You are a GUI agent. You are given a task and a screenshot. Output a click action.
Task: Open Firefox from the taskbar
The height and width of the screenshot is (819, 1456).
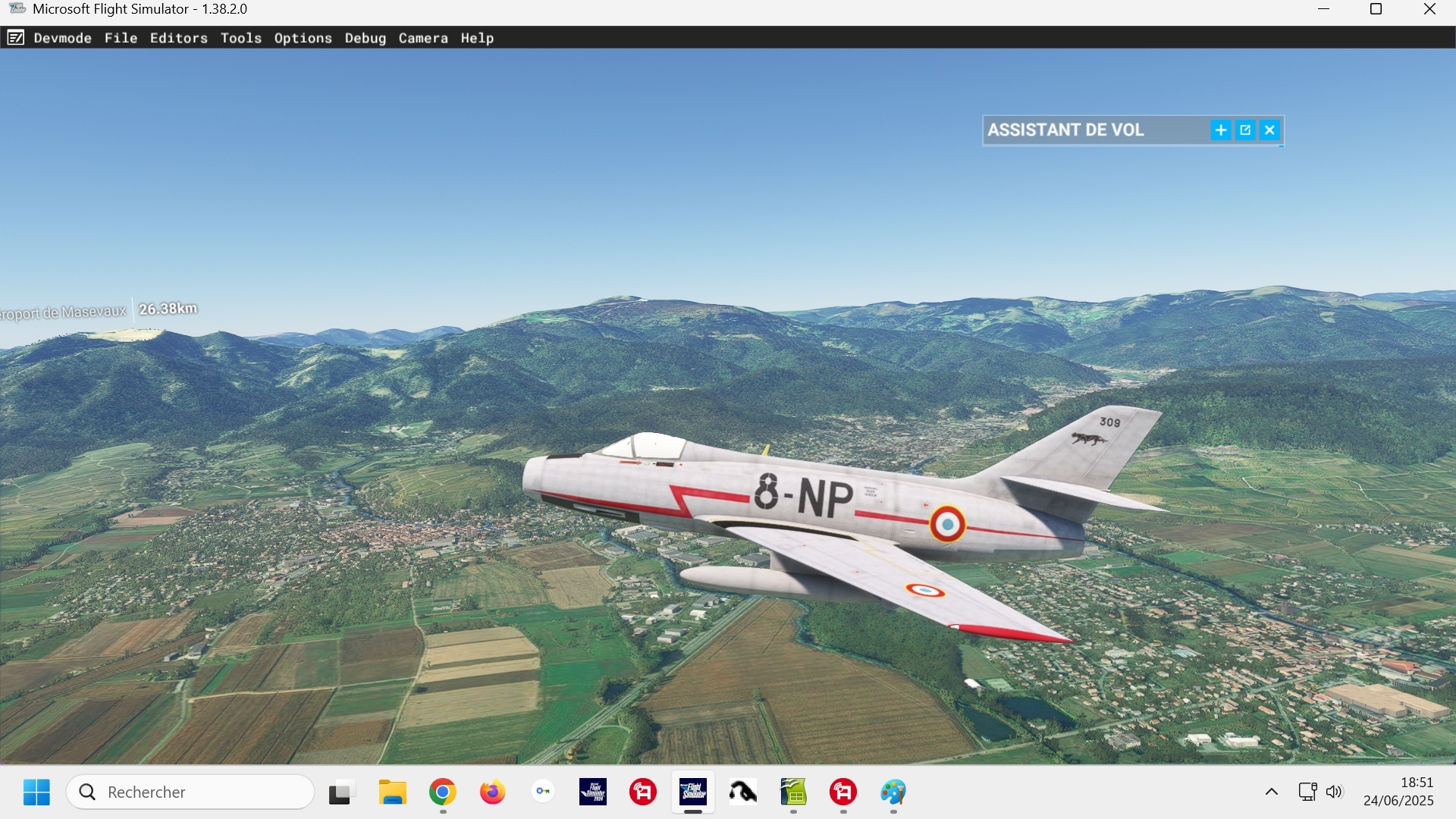[x=493, y=792]
